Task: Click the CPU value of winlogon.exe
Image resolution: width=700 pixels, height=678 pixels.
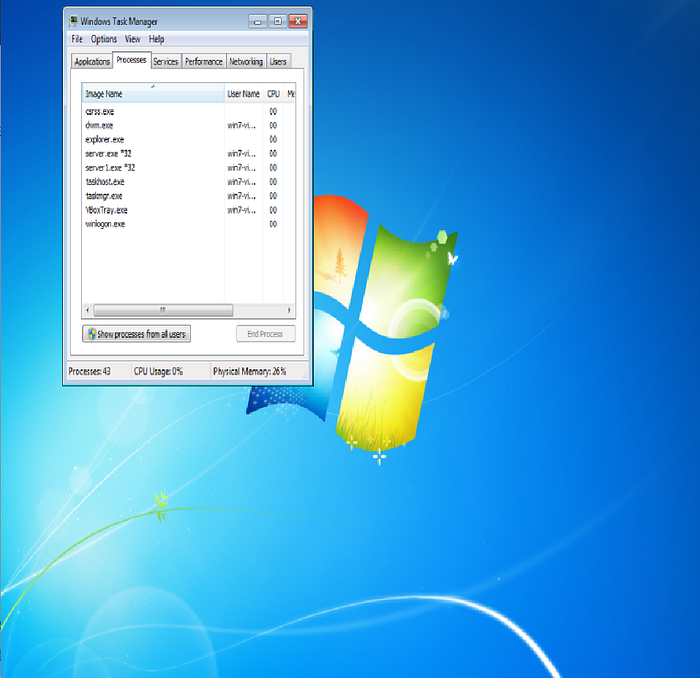Action: click(x=273, y=224)
